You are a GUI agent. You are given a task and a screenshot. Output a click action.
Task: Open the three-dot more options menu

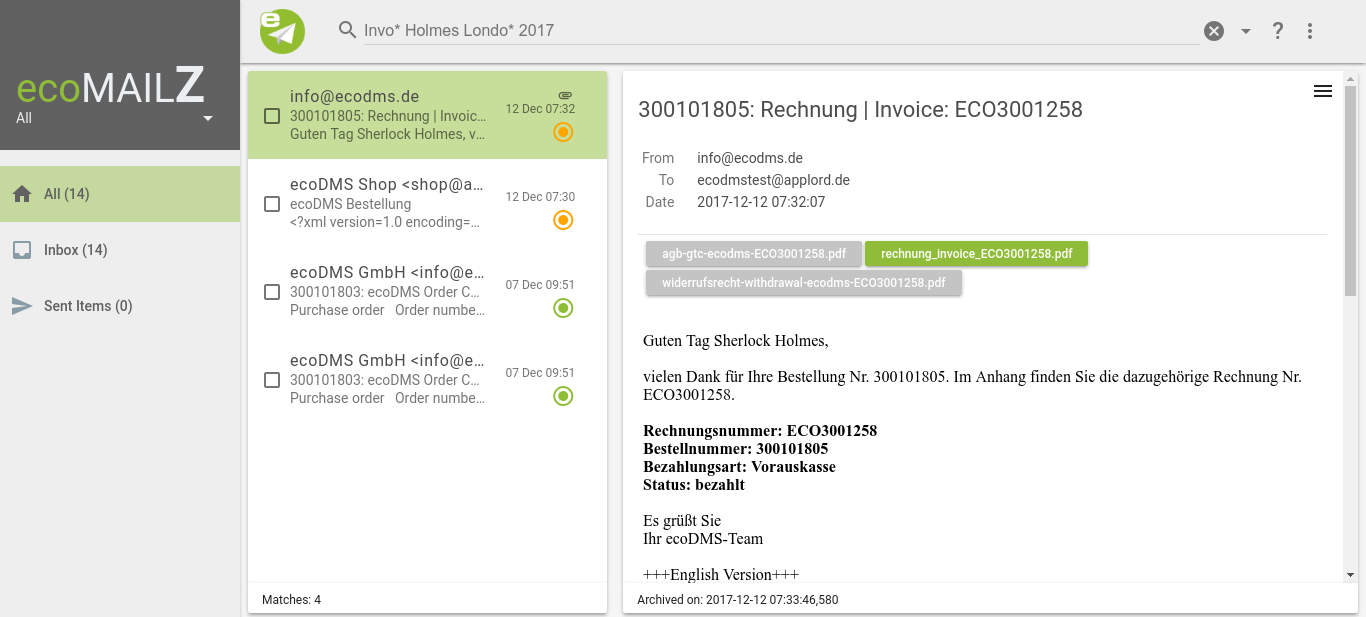tap(1310, 31)
